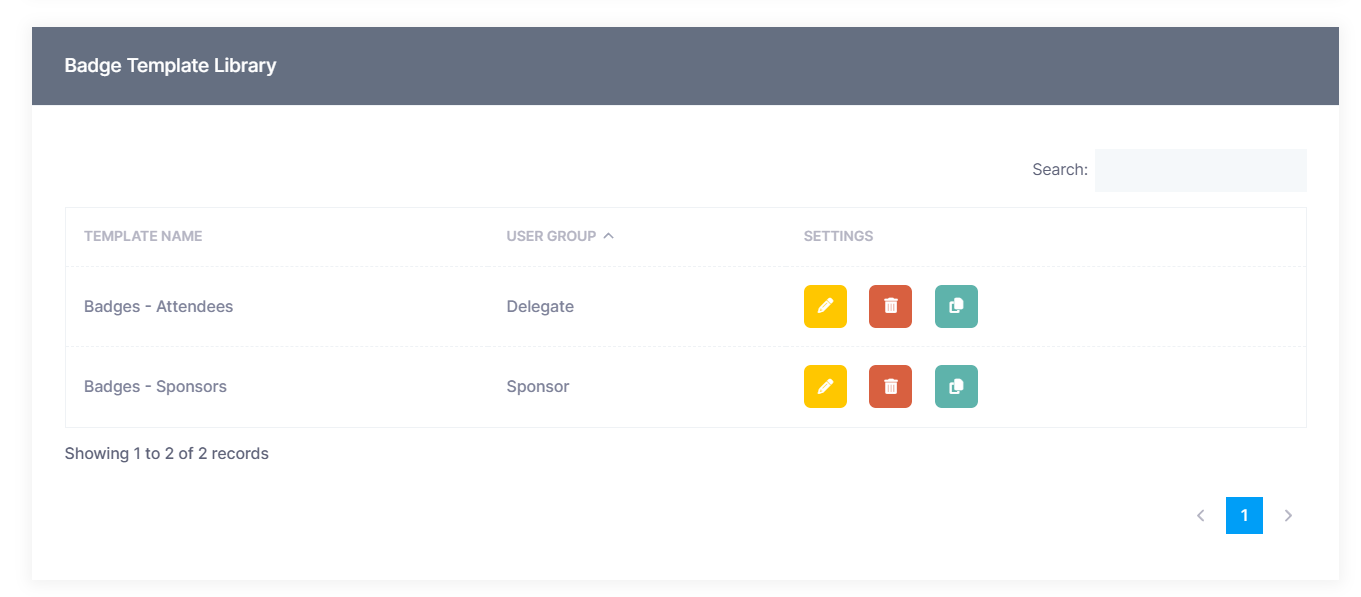The width and height of the screenshot is (1361, 597).
Task: Duplicate the Badges - Attendees template
Action: click(956, 306)
